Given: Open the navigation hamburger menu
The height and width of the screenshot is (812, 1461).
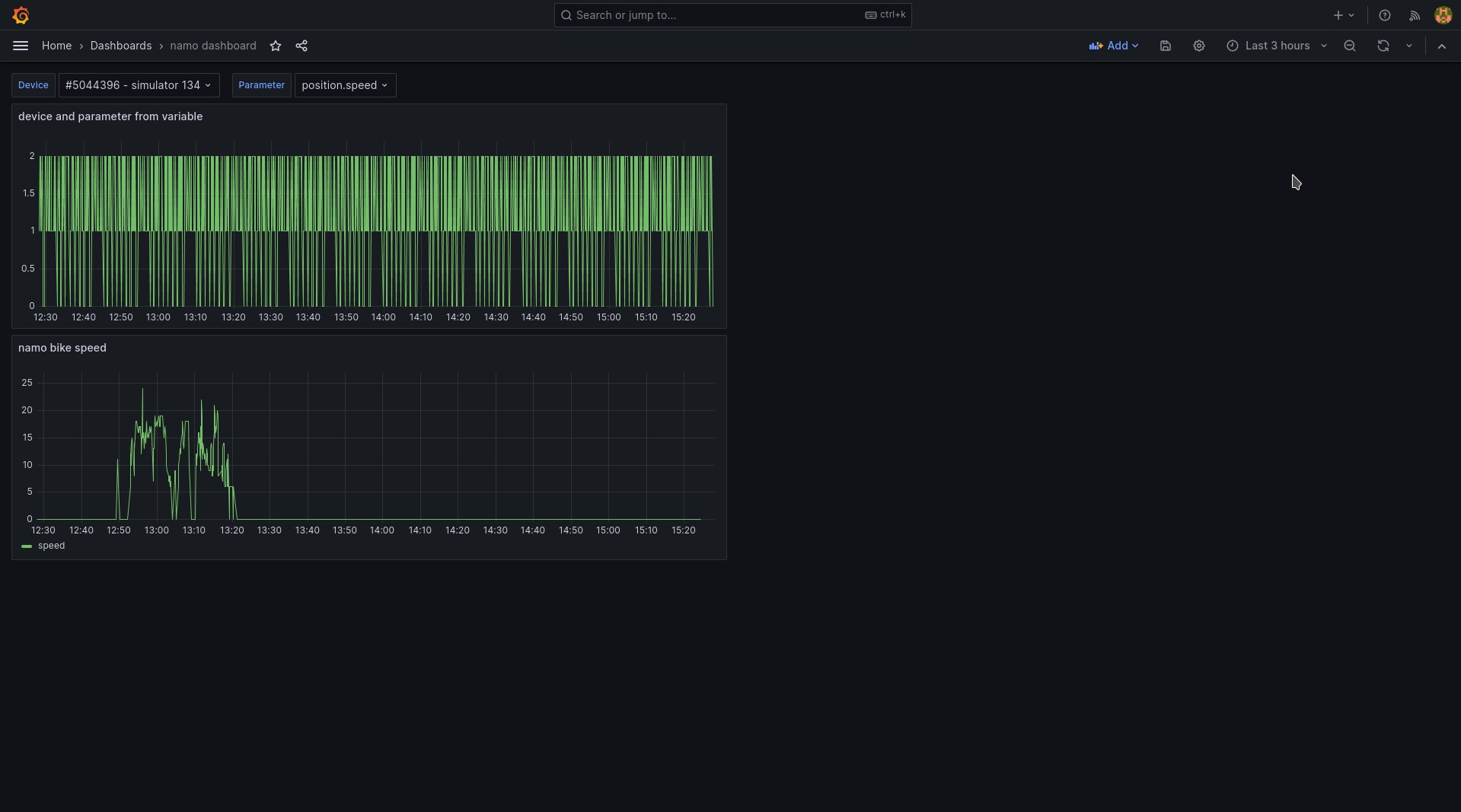Looking at the screenshot, I should click(x=21, y=46).
